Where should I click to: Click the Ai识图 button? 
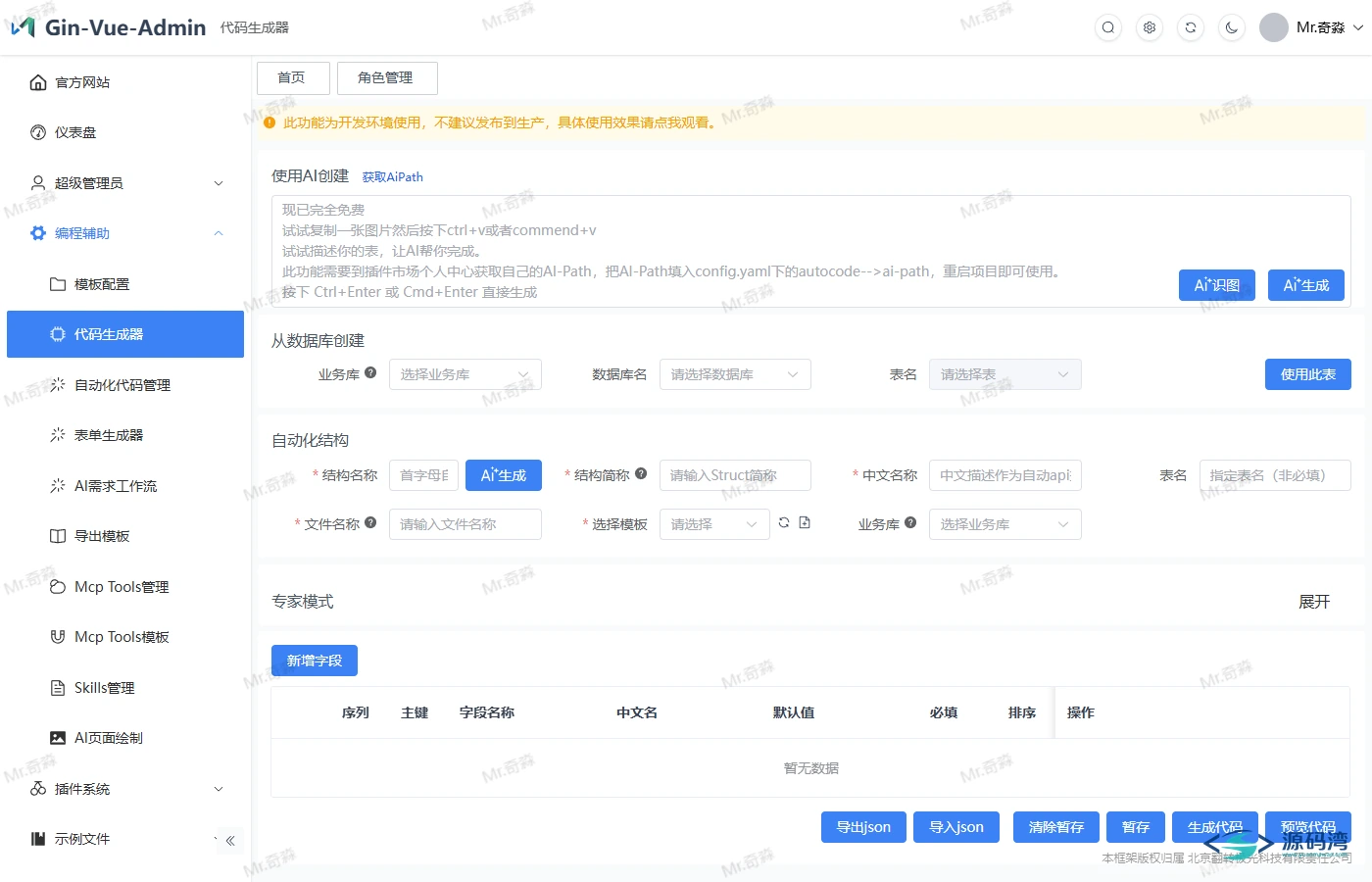pos(1217,285)
